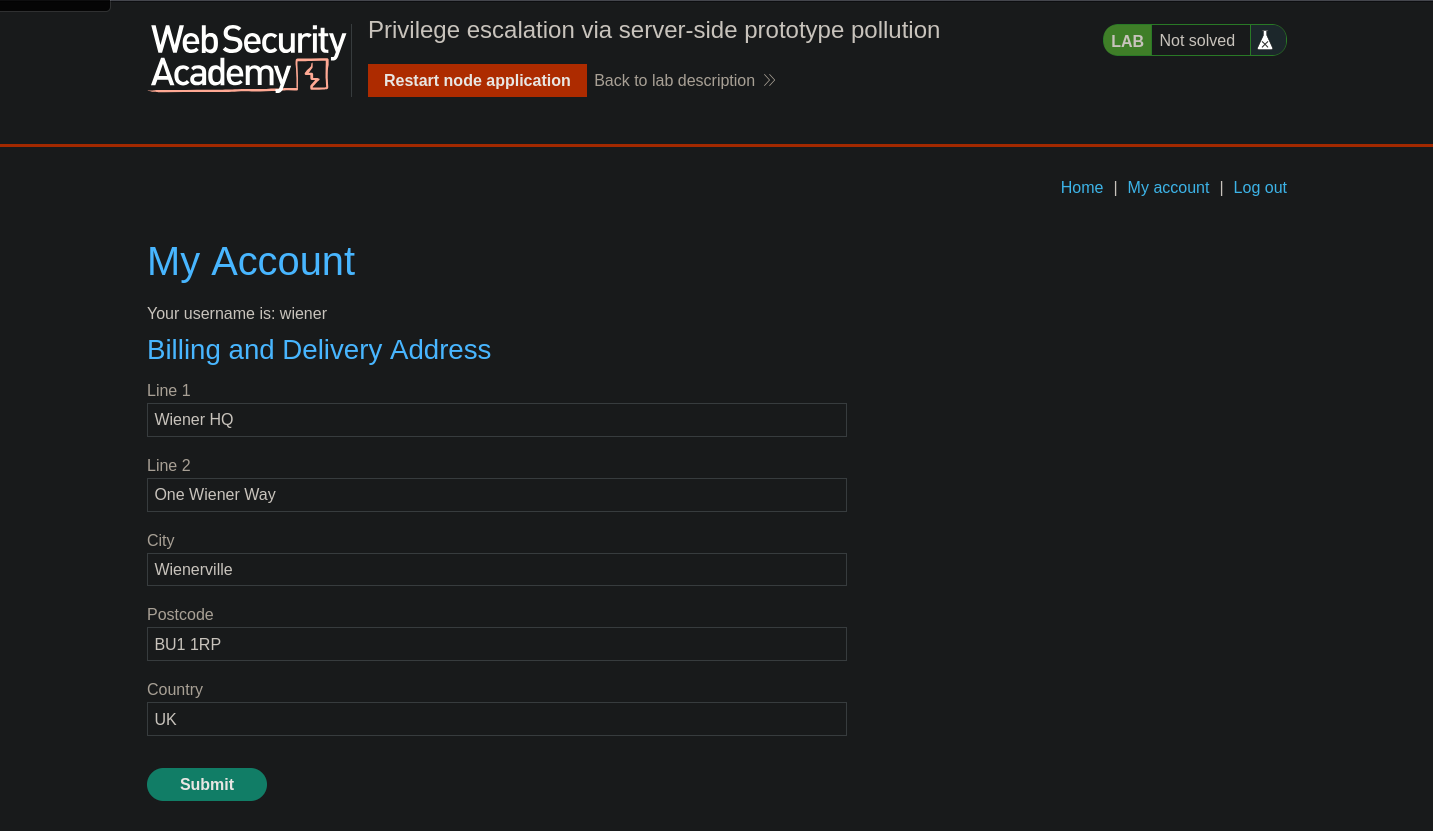Screen dimensions: 1433x831
Task: Submit the billing address form
Action: coord(207,784)
